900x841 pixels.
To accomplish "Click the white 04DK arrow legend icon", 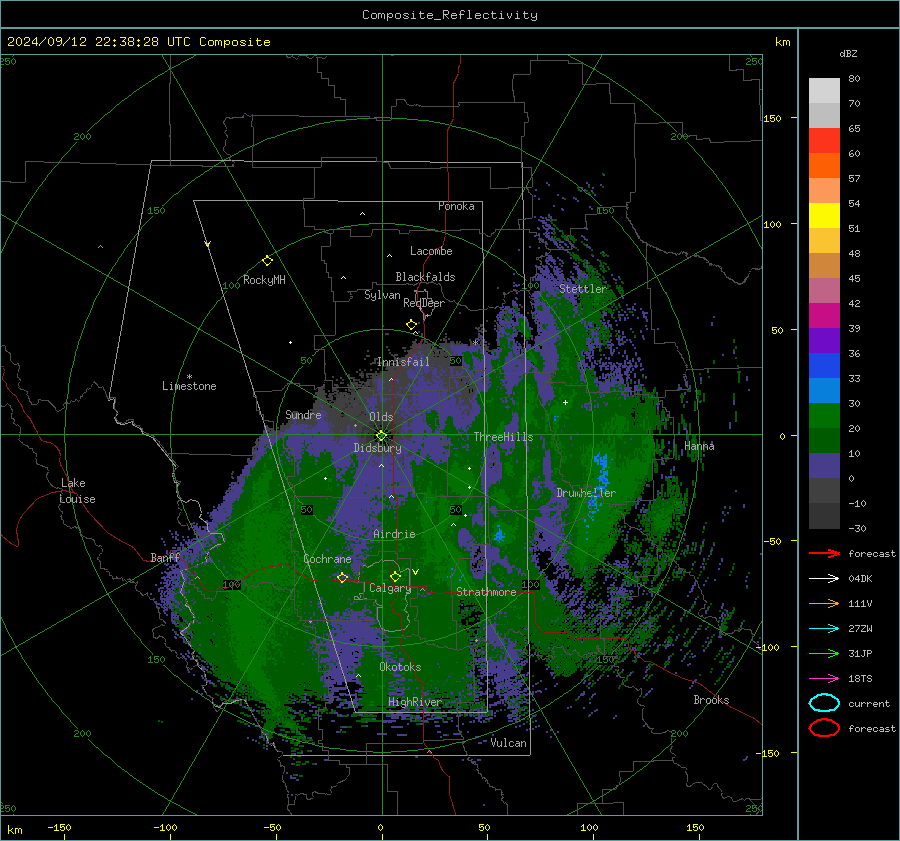I will [x=824, y=578].
